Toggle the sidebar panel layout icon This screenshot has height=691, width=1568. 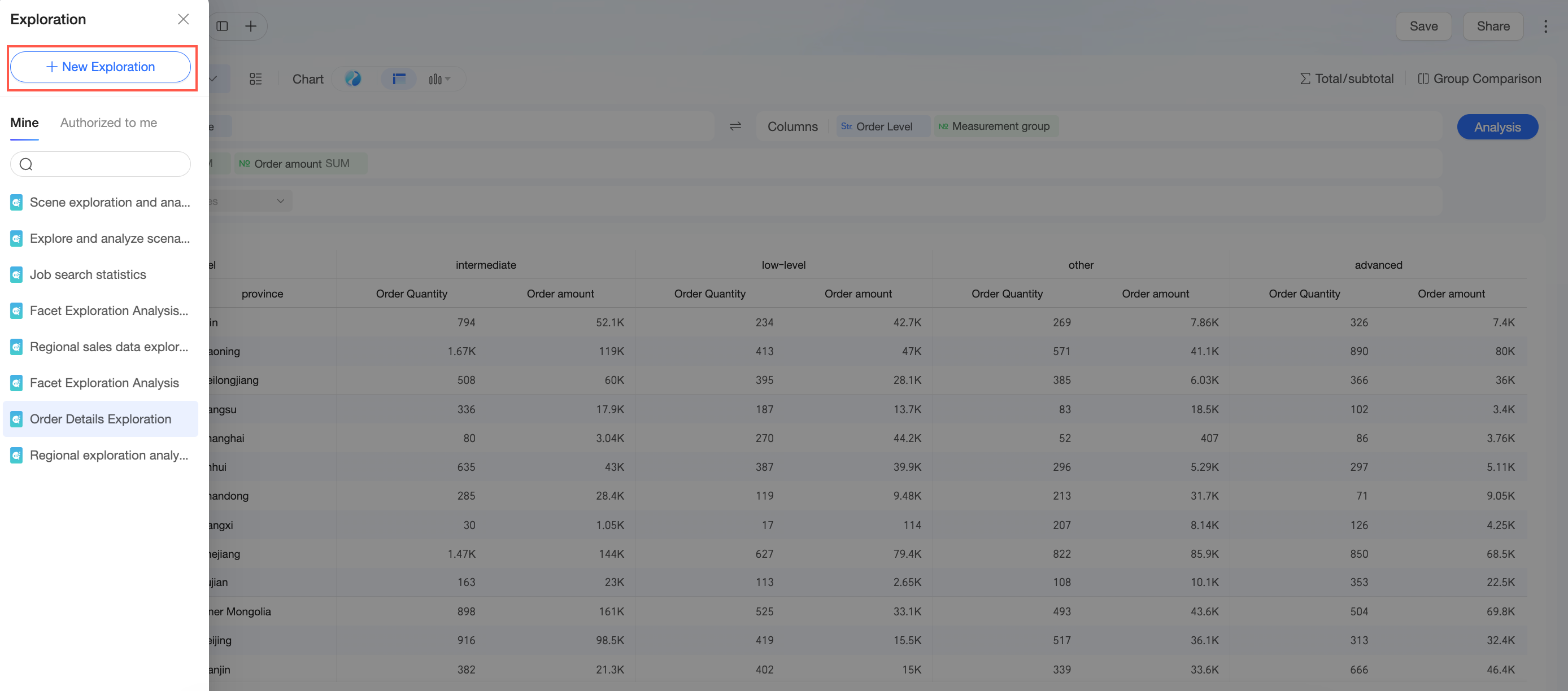[222, 26]
